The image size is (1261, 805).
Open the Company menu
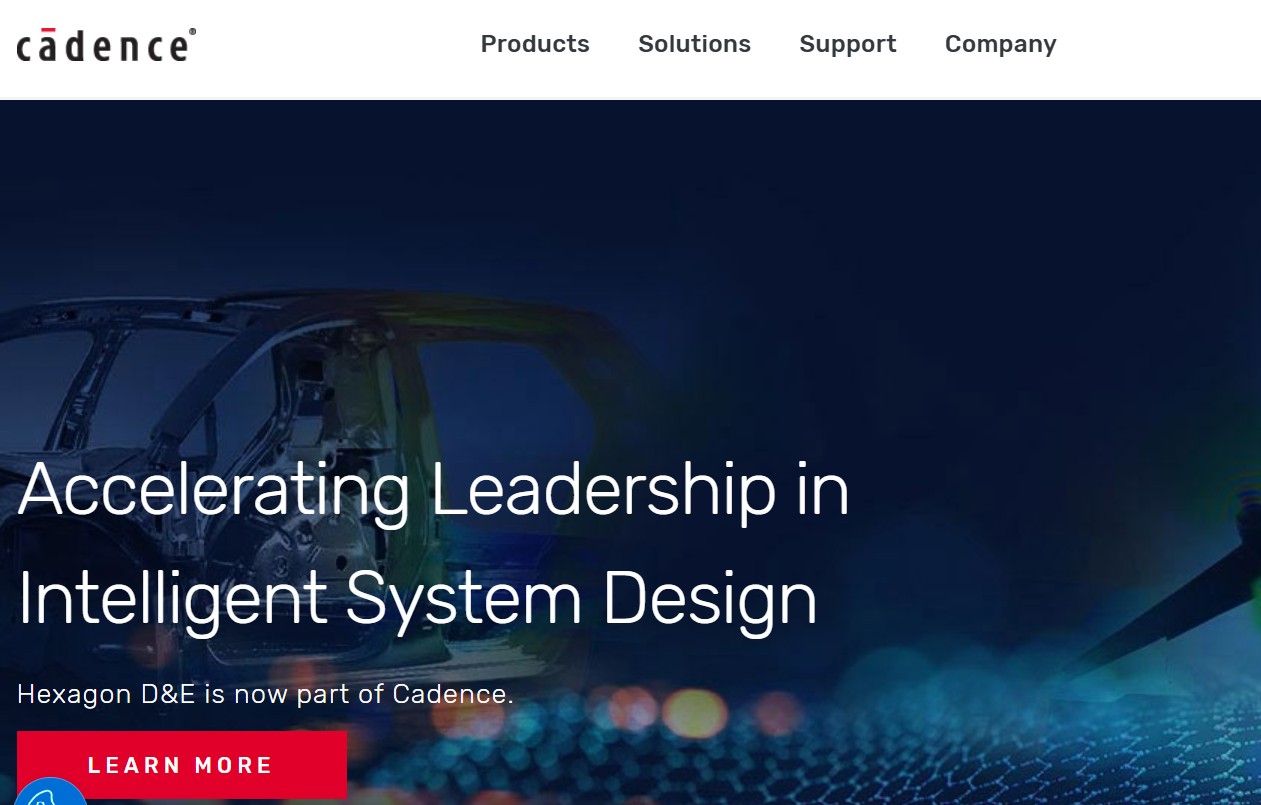1000,44
